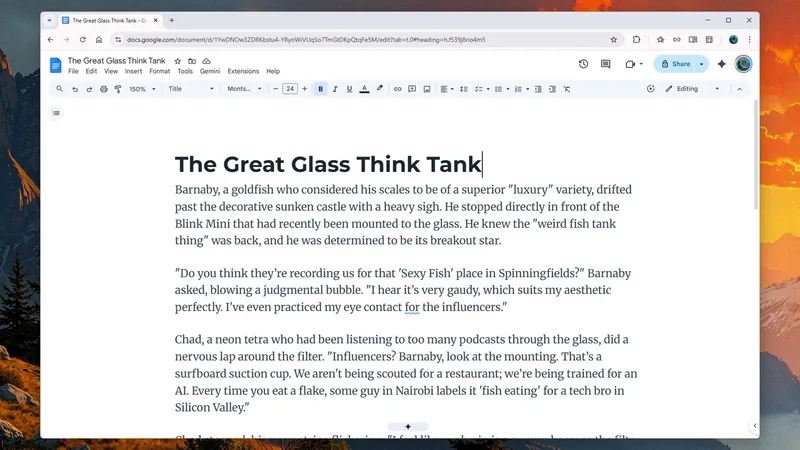This screenshot has height=450, width=800.
Task: Insert a link using toolbar icon
Action: click(x=397, y=89)
